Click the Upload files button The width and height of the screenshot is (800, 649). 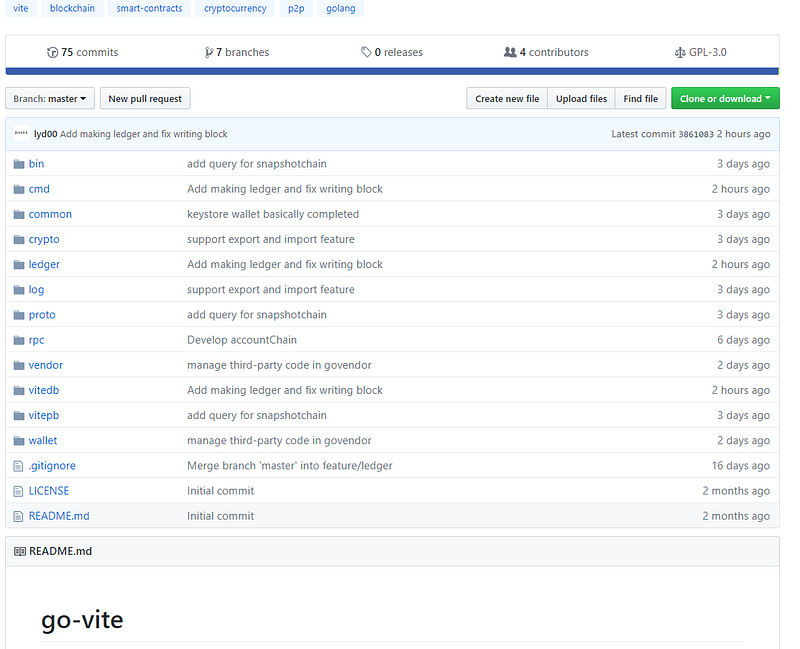(581, 98)
